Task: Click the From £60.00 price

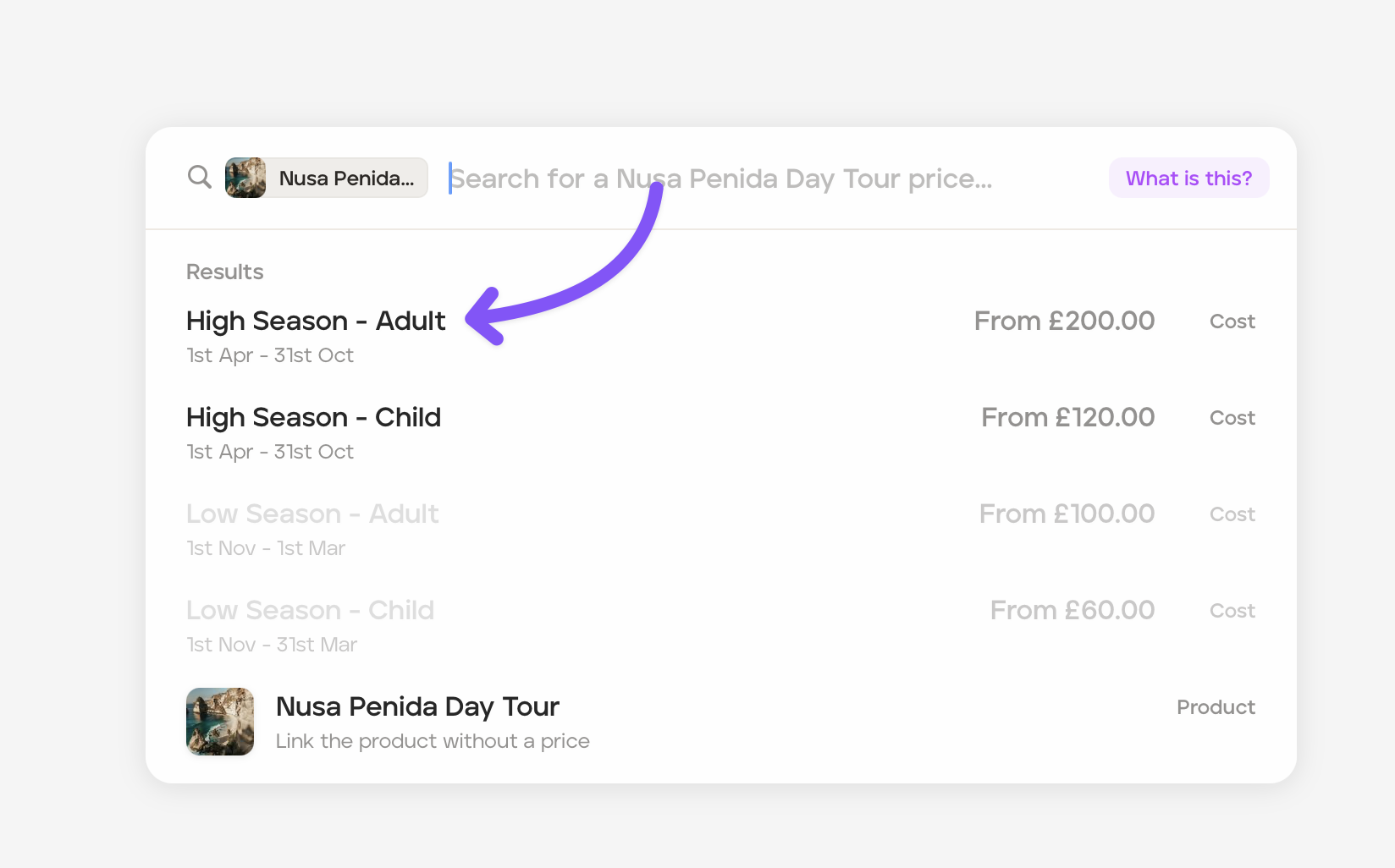Action: pyautogui.click(x=1072, y=611)
